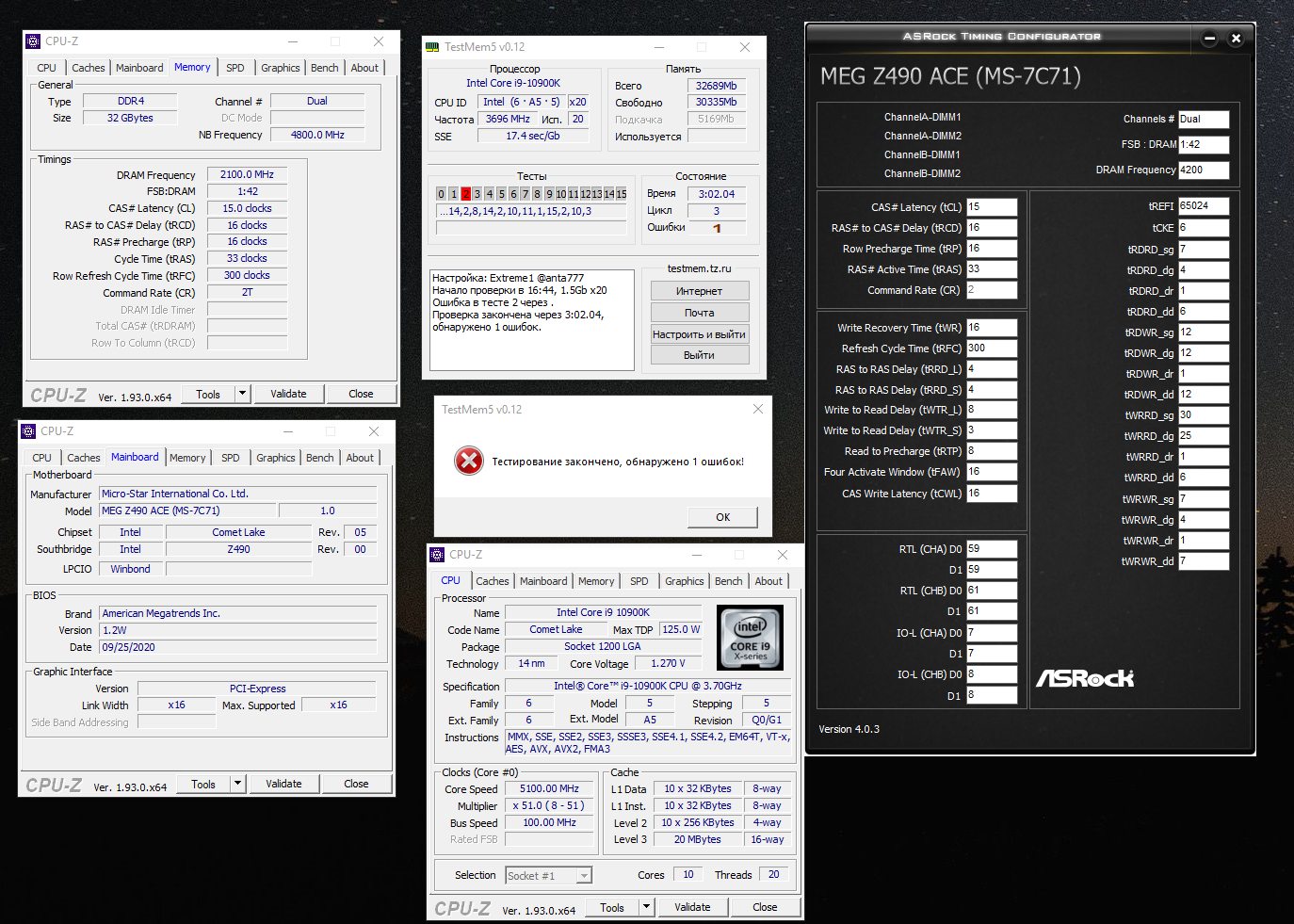
Task: Click the '2100.0 MHz' DRAM Frequency value
Action: (x=247, y=174)
